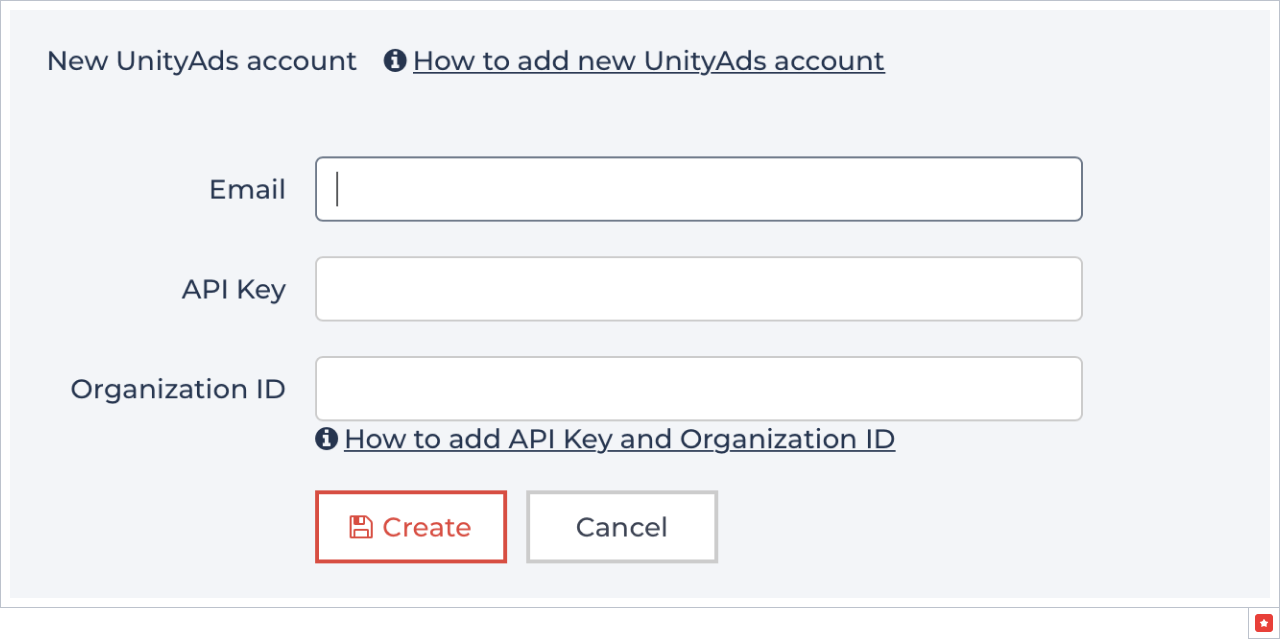1280x639 pixels.
Task: Click the New UnityAds account heading
Action: click(200, 60)
